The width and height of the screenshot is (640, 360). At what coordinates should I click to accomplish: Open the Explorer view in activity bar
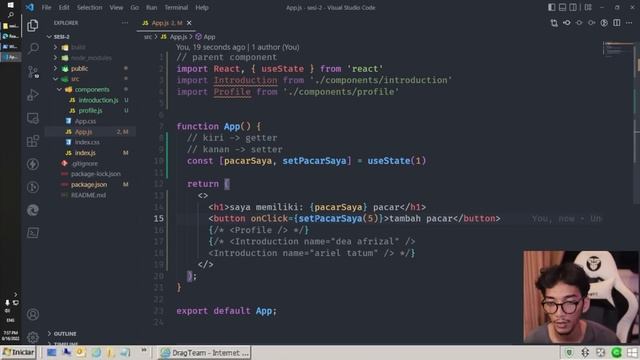pyautogui.click(x=33, y=26)
